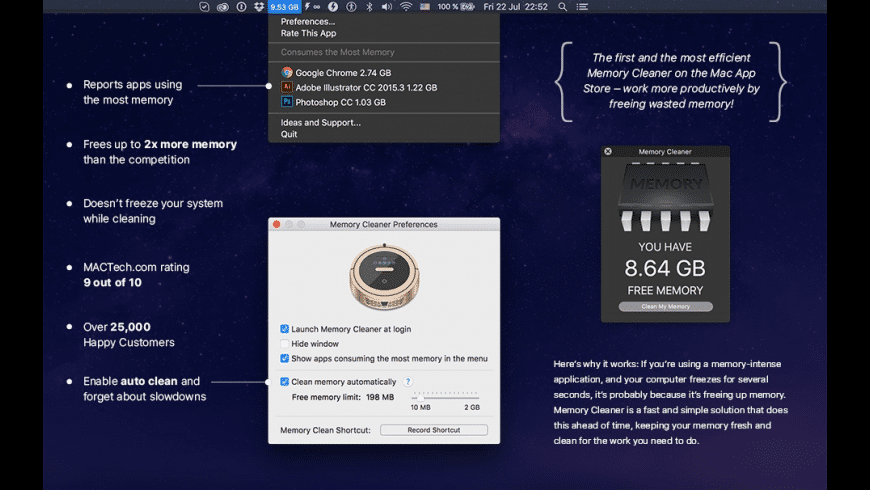Click the free memory limit slider handle

[x=421, y=397]
